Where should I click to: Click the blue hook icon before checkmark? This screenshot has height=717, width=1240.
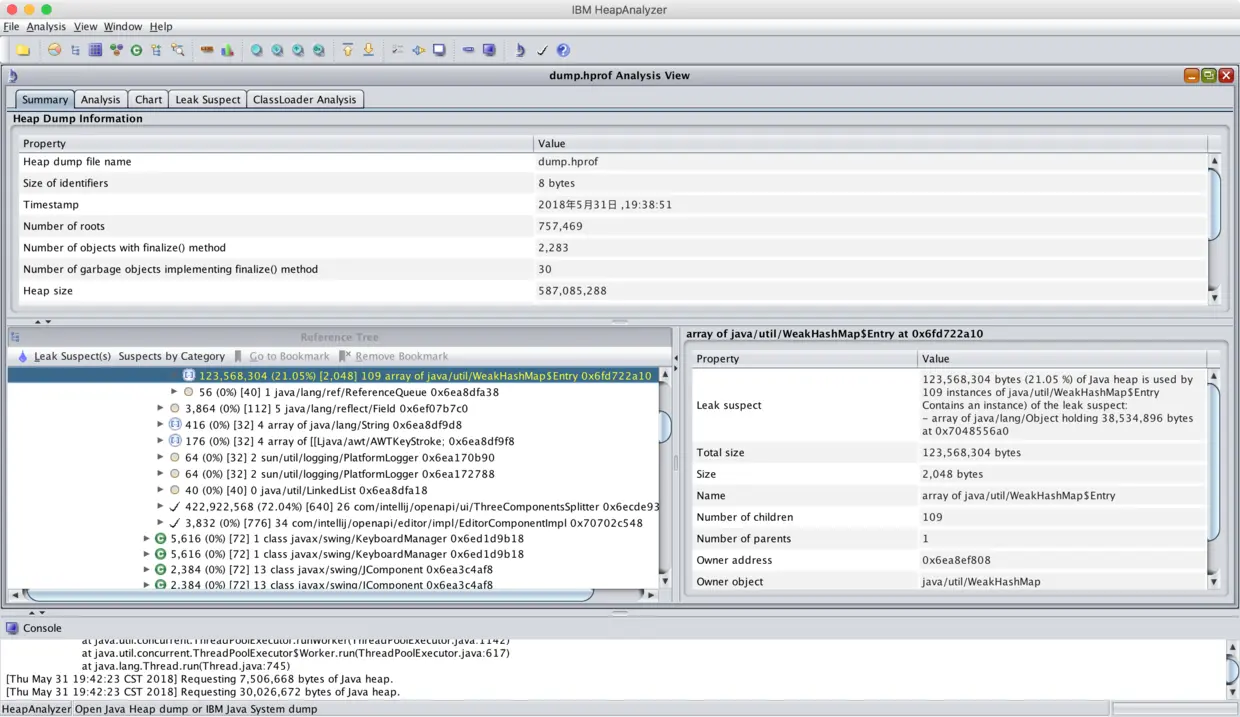[520, 50]
